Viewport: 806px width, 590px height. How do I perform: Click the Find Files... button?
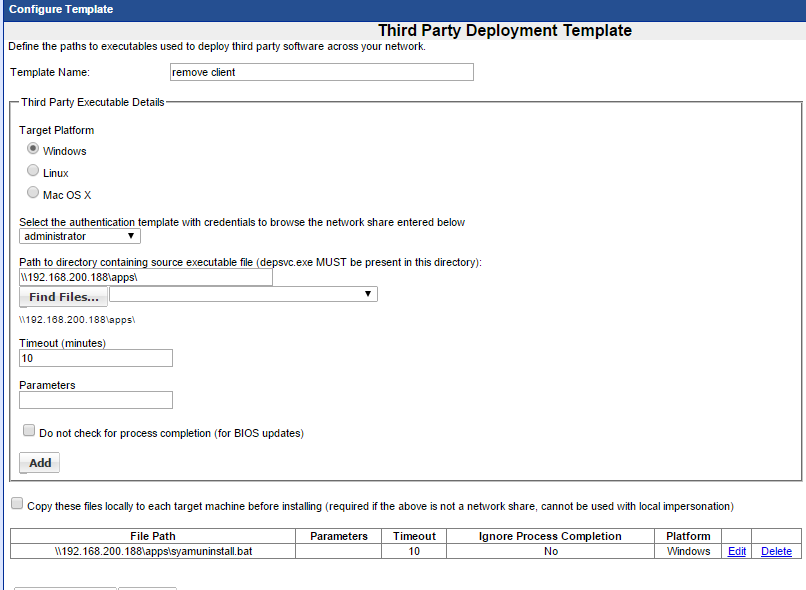tap(64, 297)
